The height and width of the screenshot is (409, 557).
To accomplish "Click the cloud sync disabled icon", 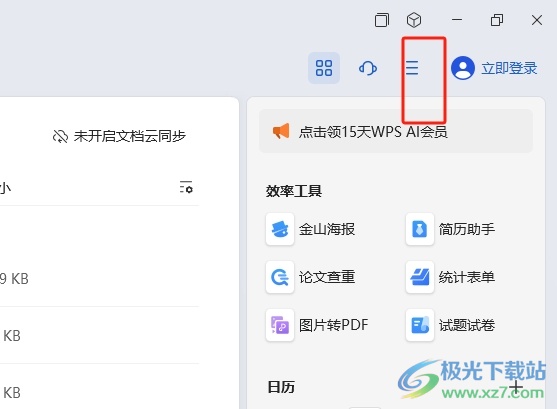I will pos(60,136).
